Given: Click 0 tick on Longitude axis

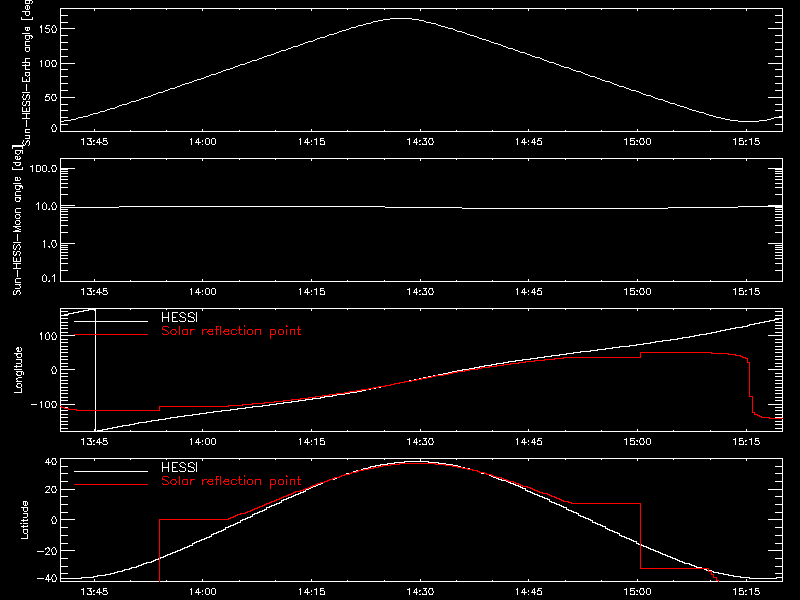Looking at the screenshot, I should tap(54, 370).
